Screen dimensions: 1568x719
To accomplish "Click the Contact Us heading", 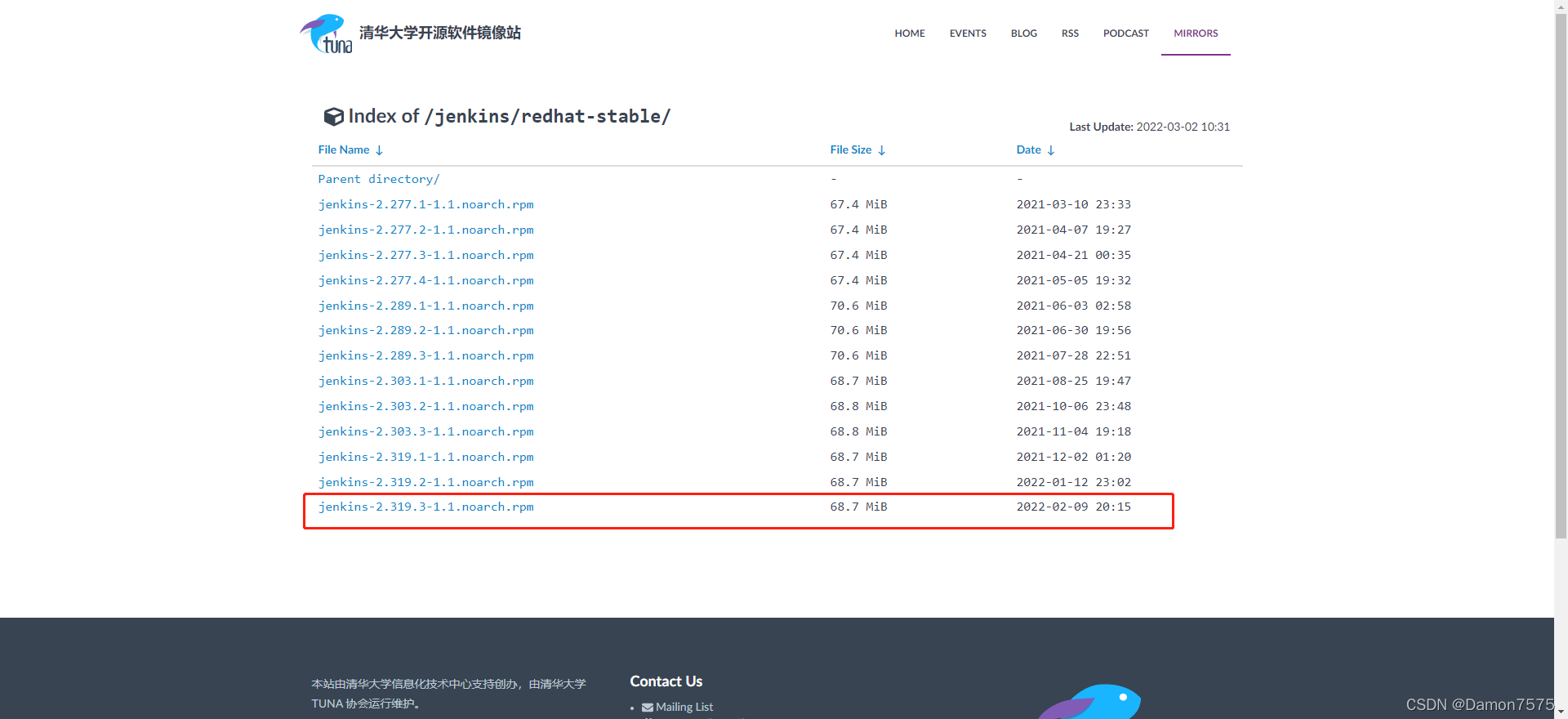I will click(x=666, y=681).
